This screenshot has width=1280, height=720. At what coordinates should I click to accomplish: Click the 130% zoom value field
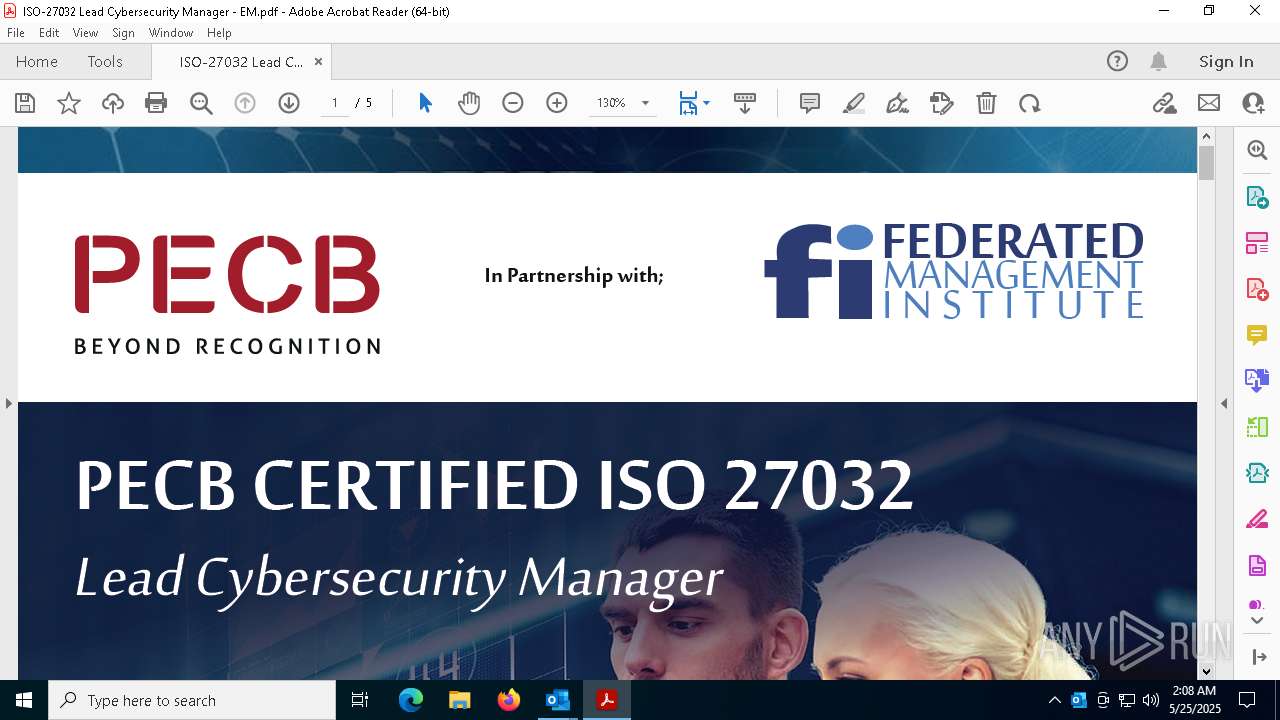611,103
